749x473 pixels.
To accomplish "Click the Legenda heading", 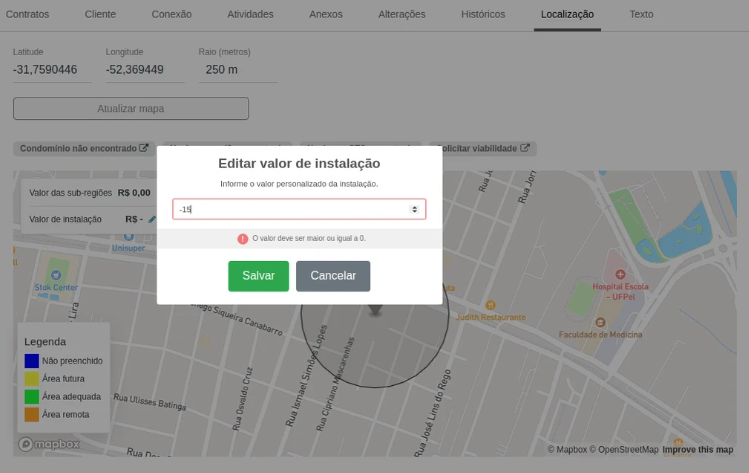I will (x=45, y=342).
